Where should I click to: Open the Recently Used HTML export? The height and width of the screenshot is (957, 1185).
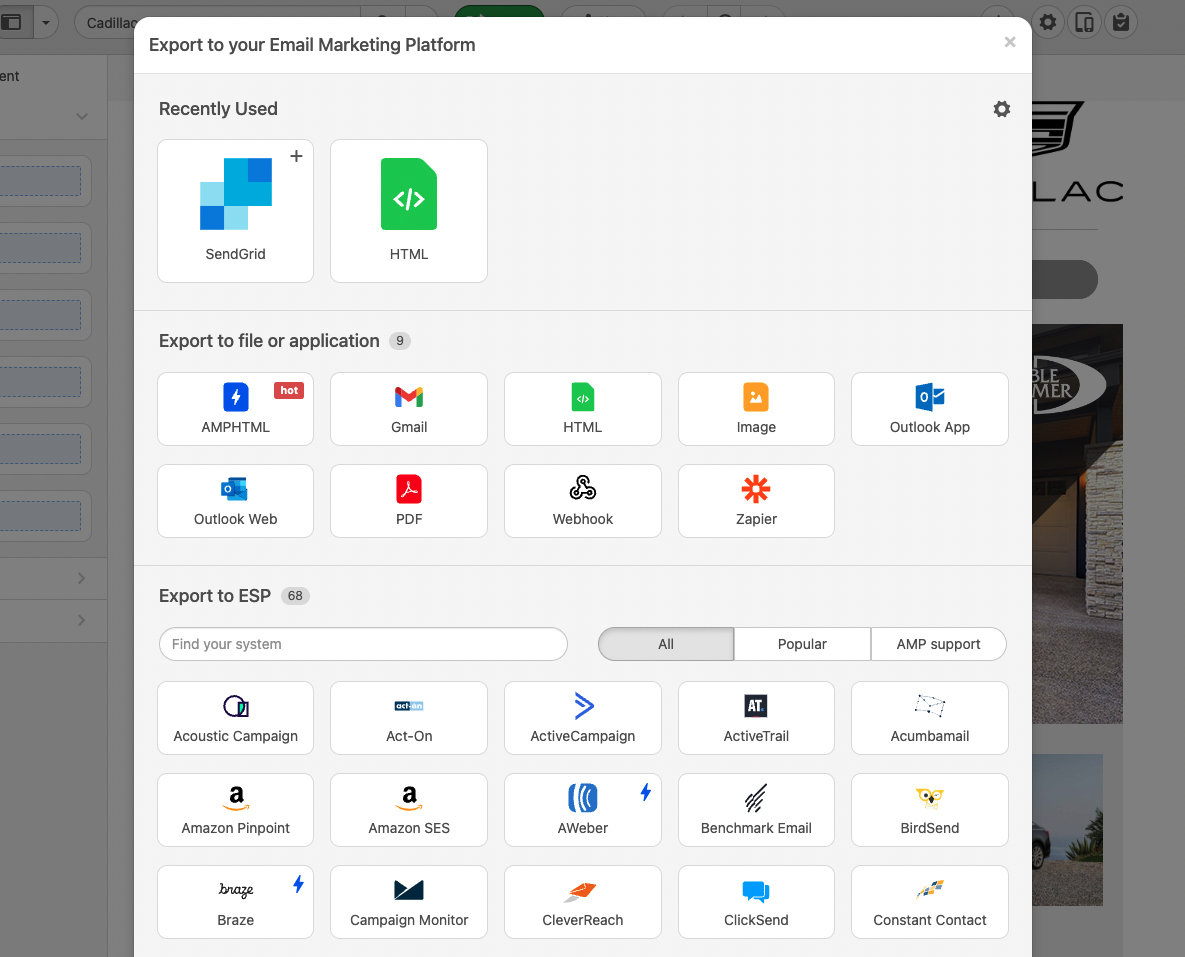coord(409,211)
